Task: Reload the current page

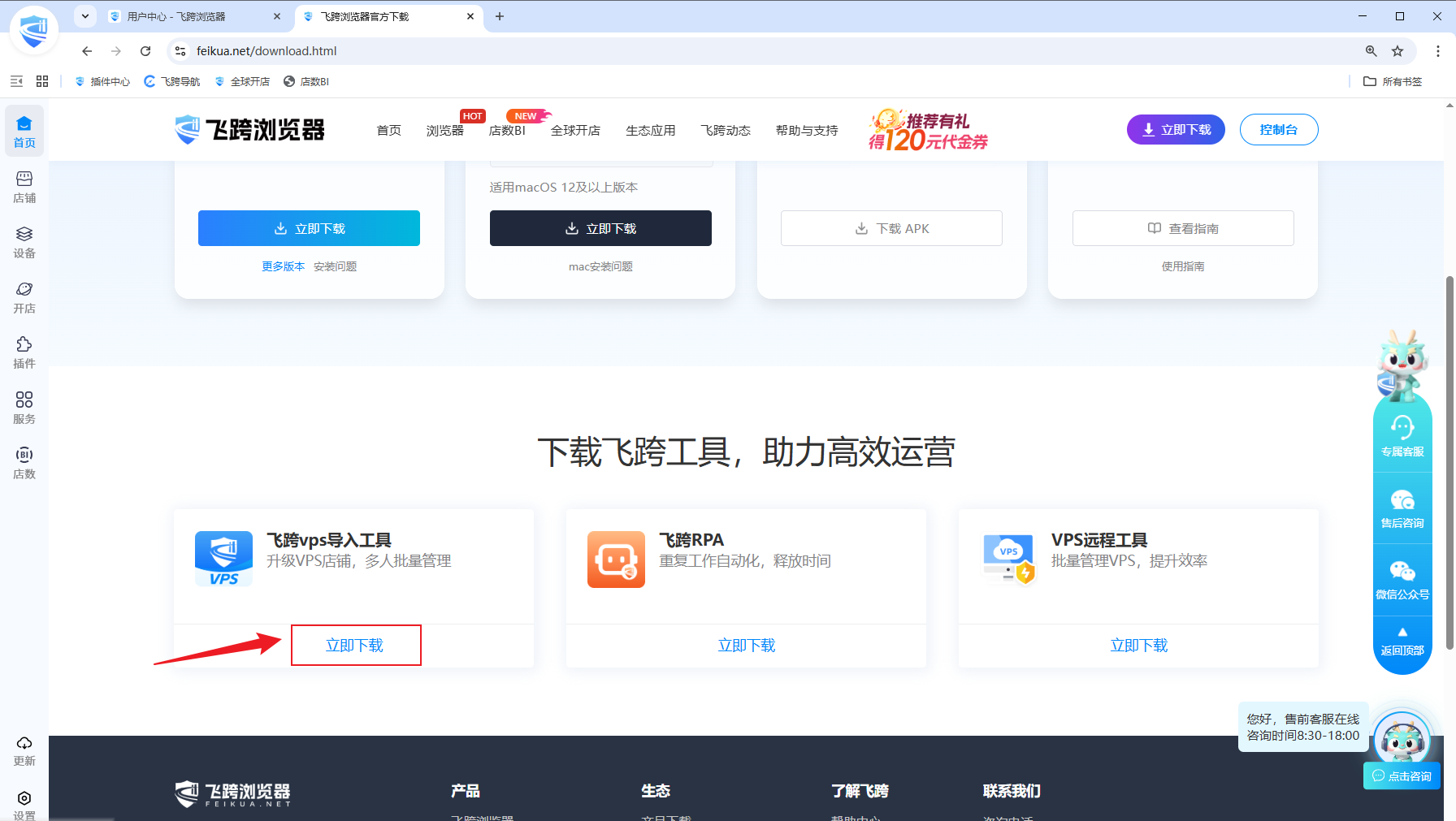Action: 145,51
